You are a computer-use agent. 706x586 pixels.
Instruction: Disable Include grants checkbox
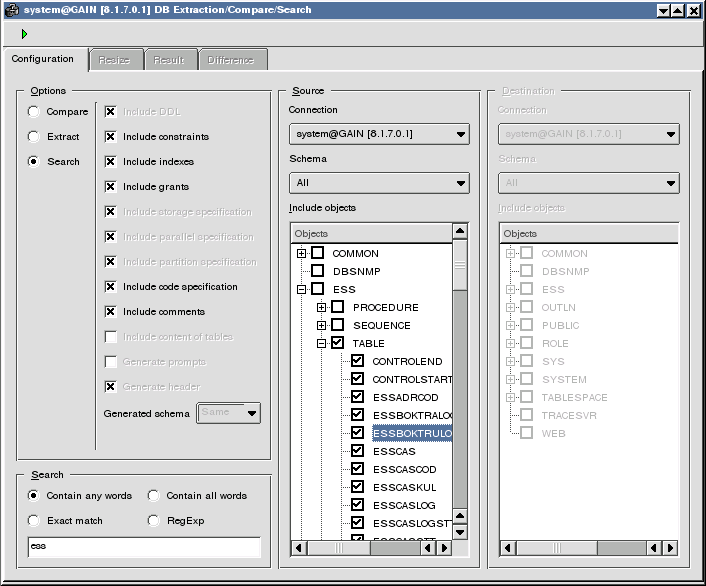pos(111,187)
